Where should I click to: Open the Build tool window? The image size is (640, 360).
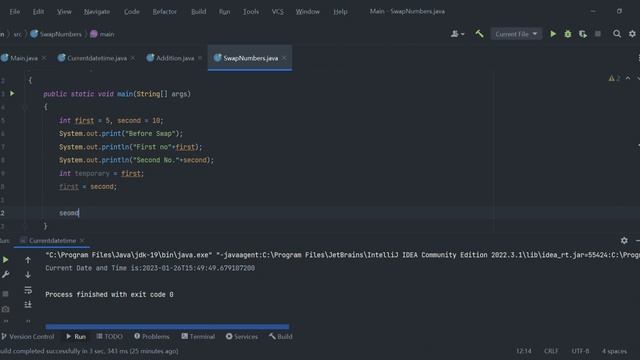pos(280,336)
